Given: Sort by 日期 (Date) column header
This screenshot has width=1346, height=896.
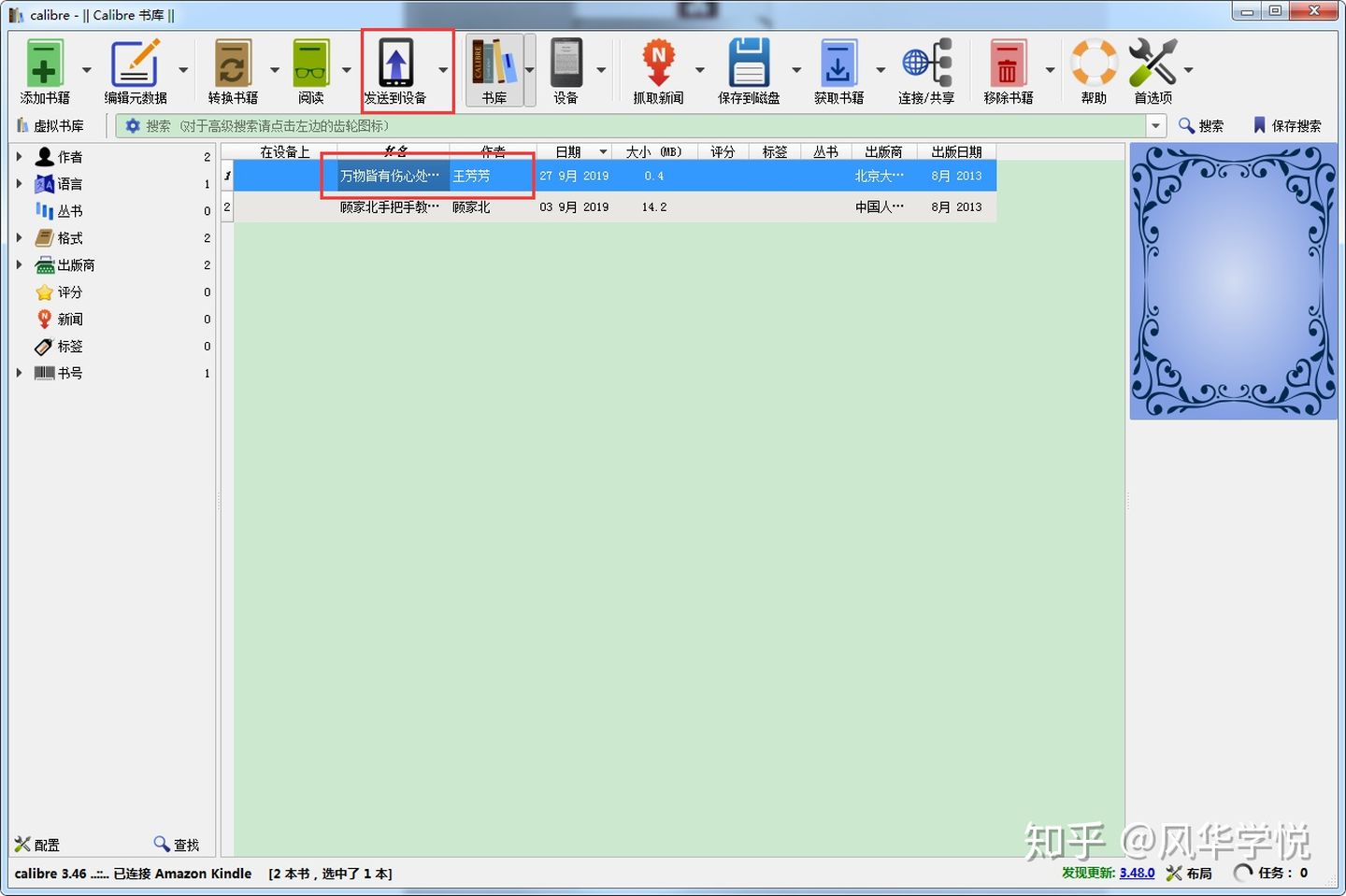Looking at the screenshot, I should 575,151.
